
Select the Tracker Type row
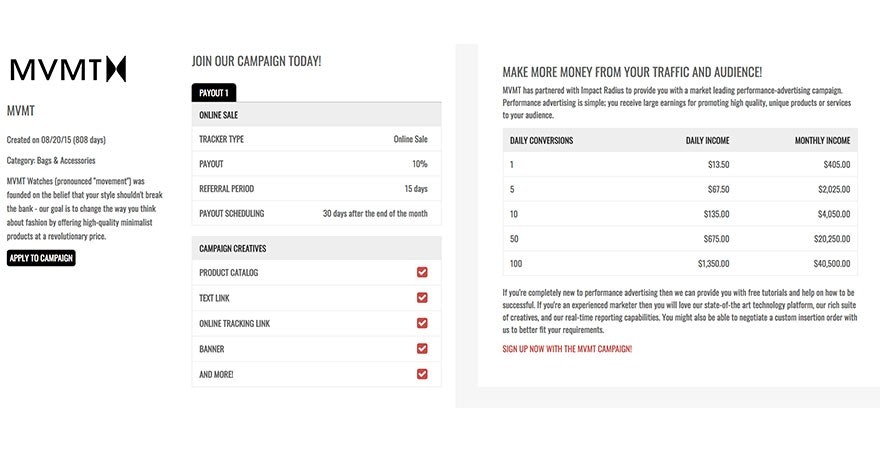316,139
